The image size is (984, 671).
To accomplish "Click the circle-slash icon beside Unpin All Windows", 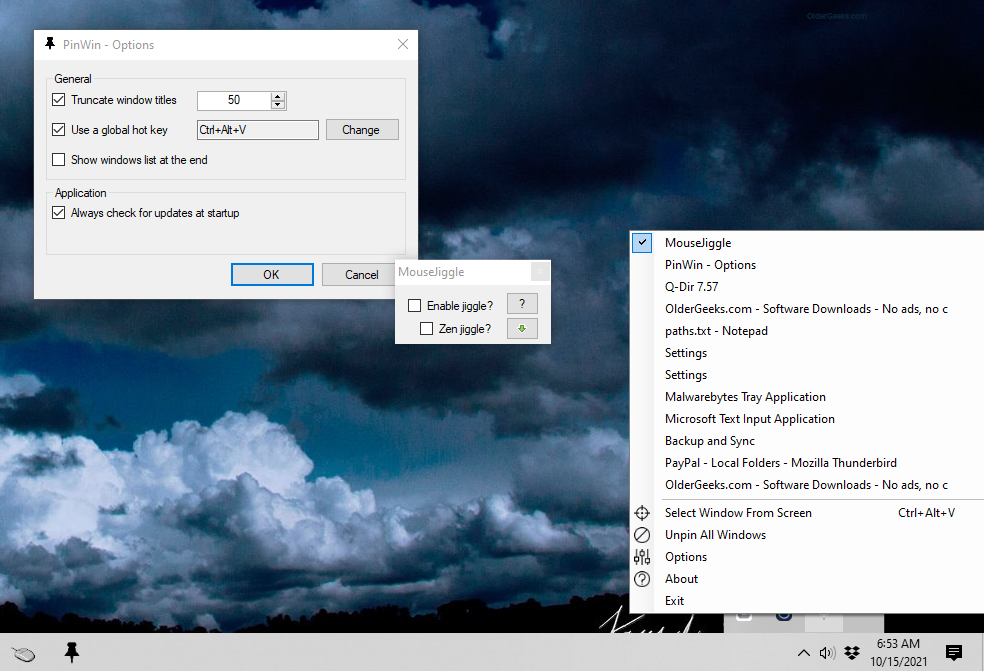I will (x=642, y=535).
